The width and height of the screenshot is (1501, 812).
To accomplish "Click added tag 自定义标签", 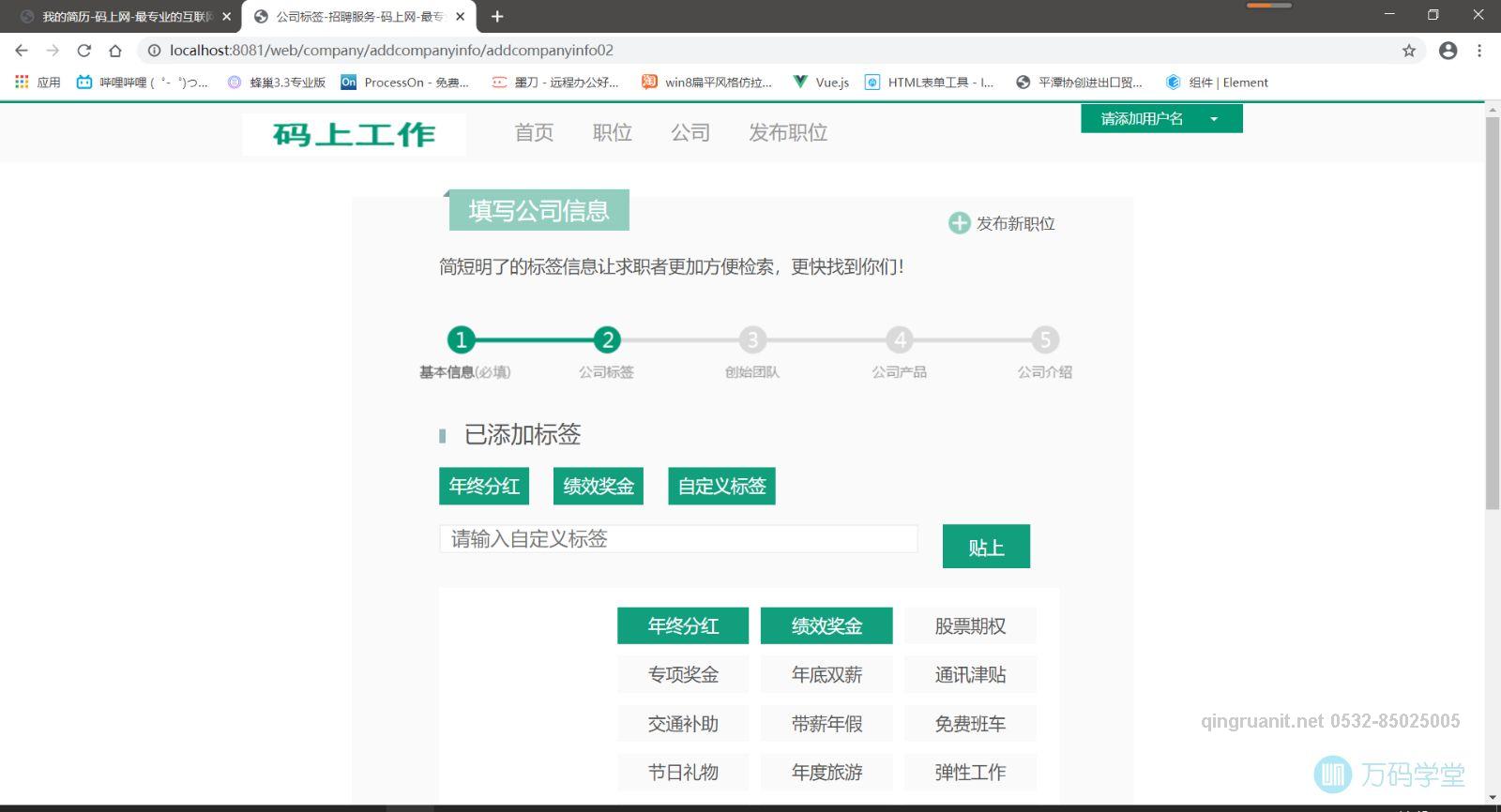I will pos(722,487).
